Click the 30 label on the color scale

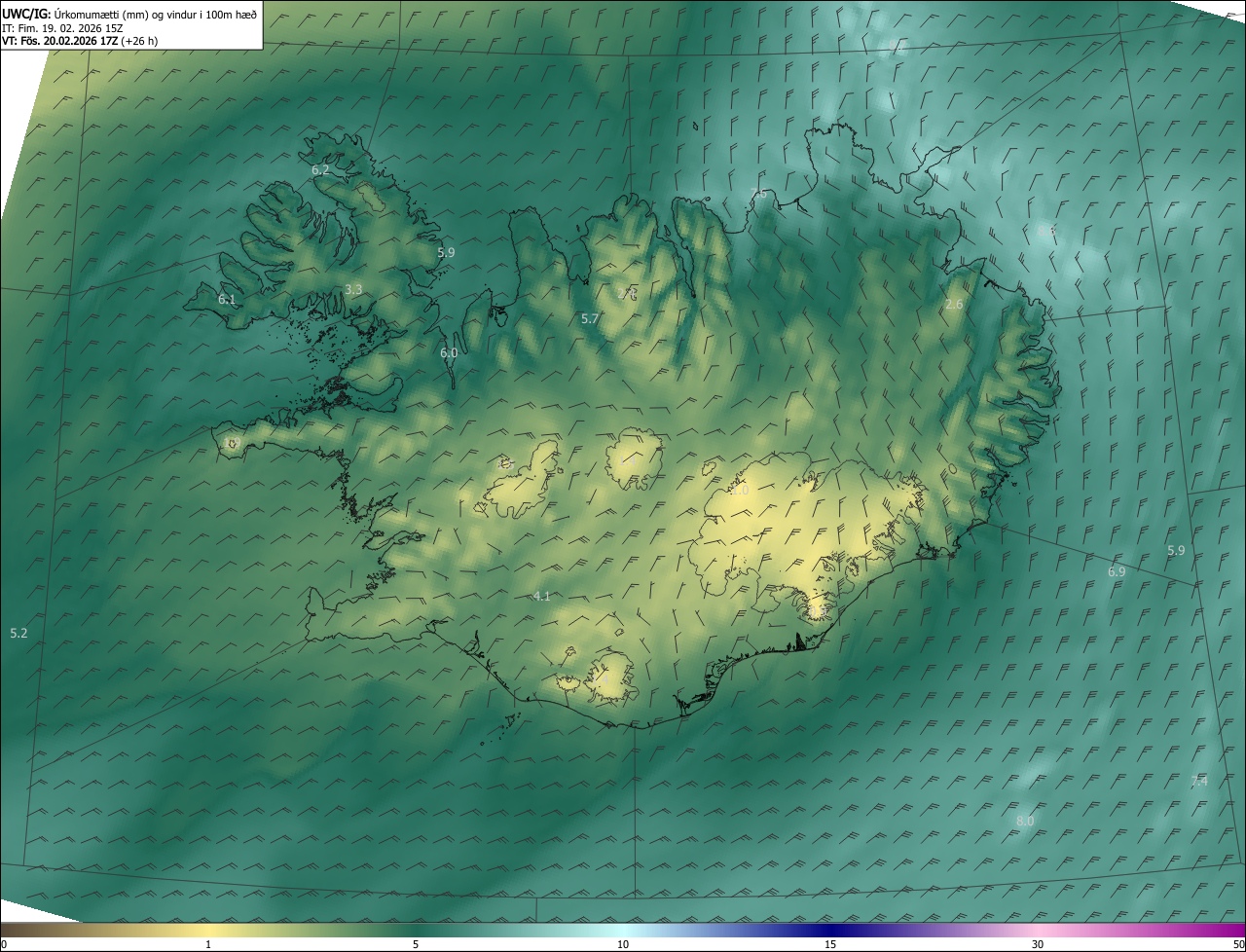1038,944
